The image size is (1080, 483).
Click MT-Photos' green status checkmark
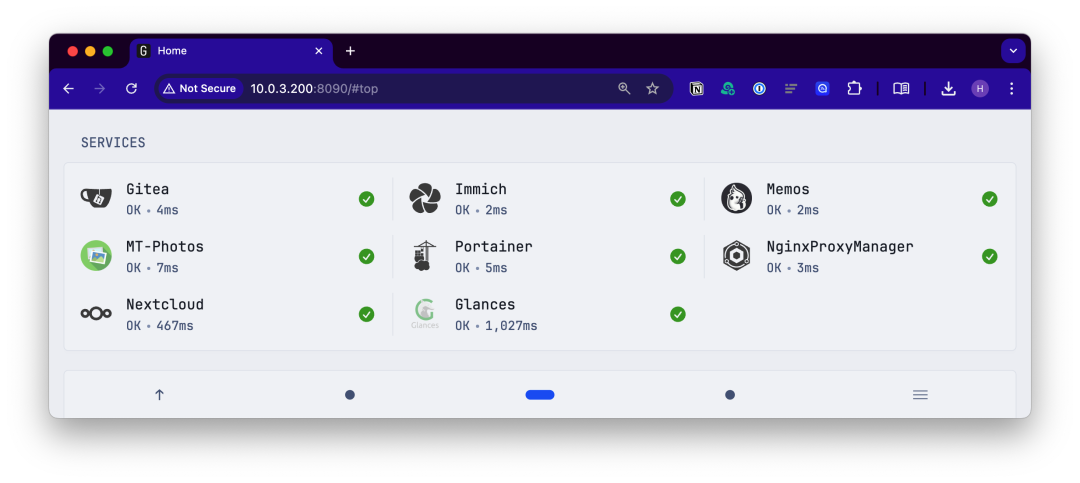(366, 256)
